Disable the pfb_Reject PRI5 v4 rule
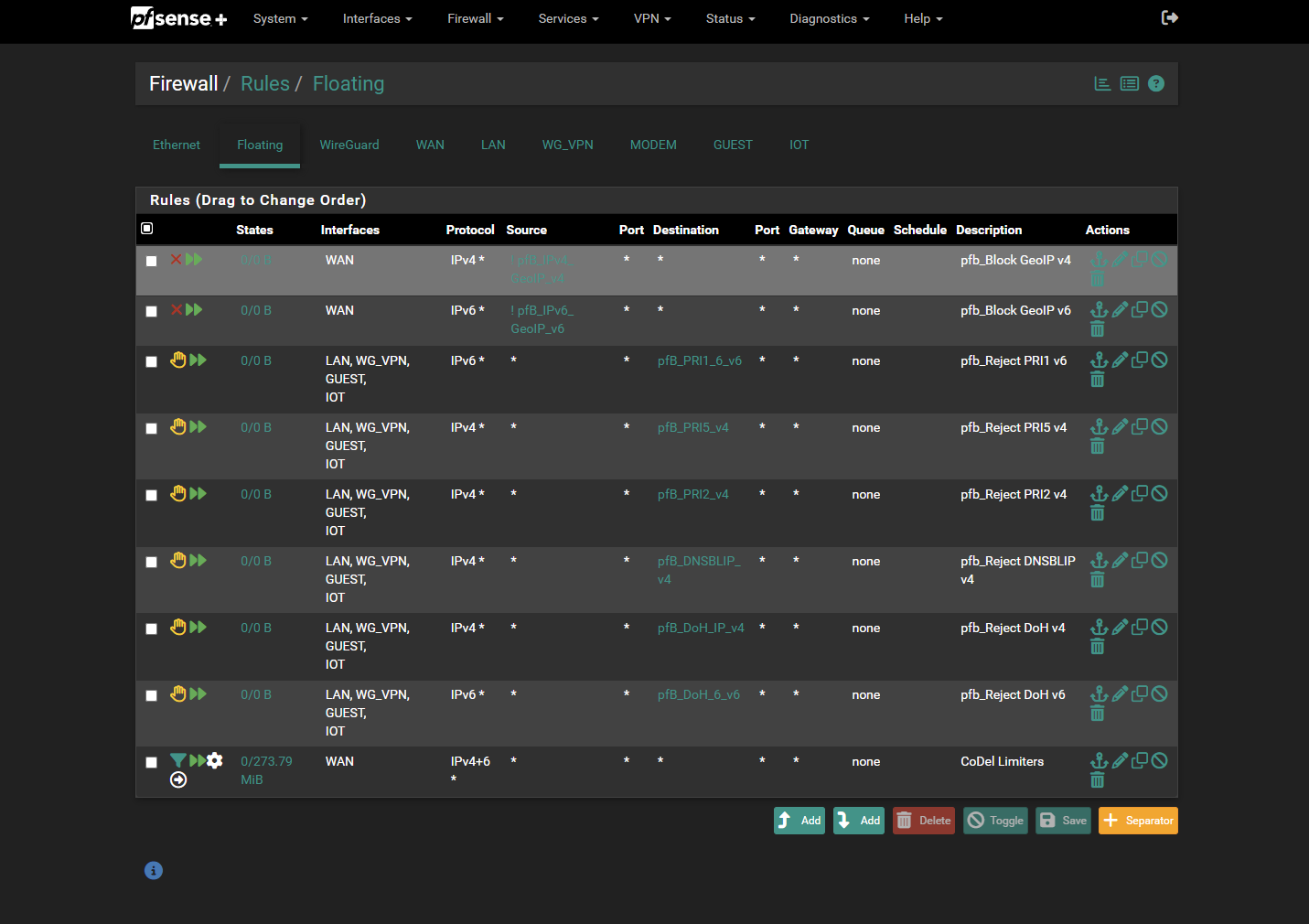This screenshot has width=1309, height=924. [x=1160, y=426]
